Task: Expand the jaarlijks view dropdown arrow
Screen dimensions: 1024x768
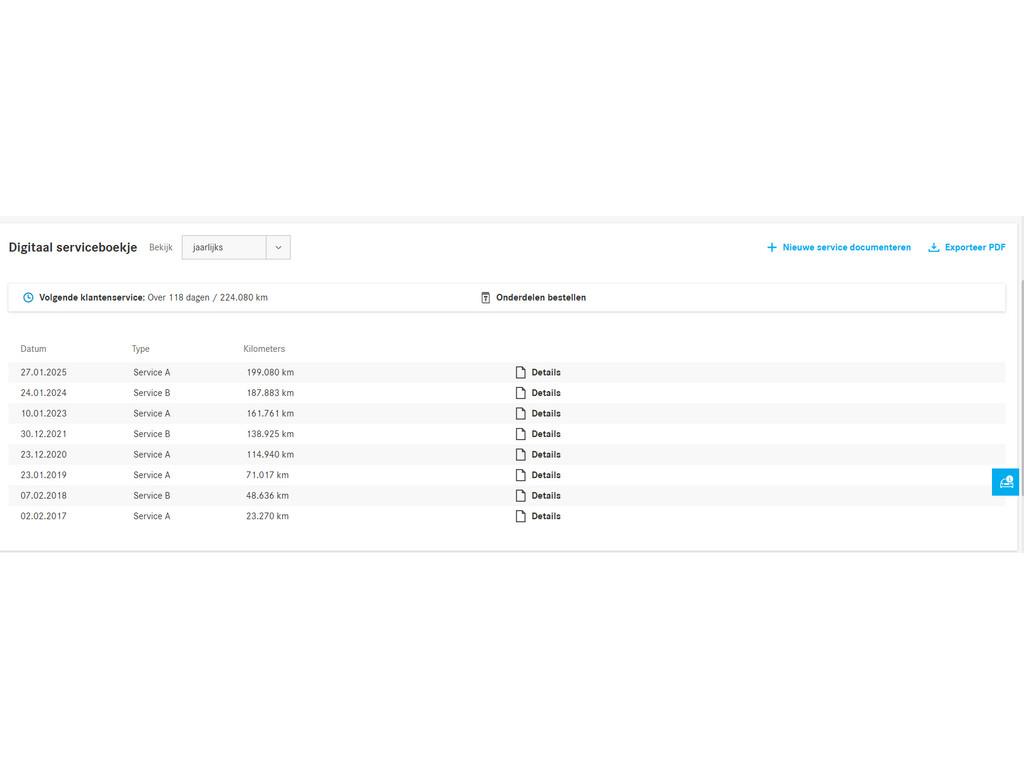Action: (278, 248)
